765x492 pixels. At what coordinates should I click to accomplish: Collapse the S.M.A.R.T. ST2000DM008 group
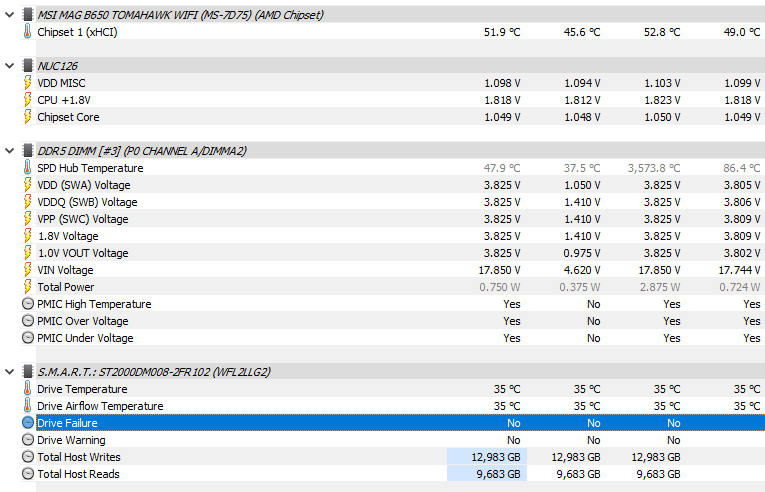click(x=9, y=372)
